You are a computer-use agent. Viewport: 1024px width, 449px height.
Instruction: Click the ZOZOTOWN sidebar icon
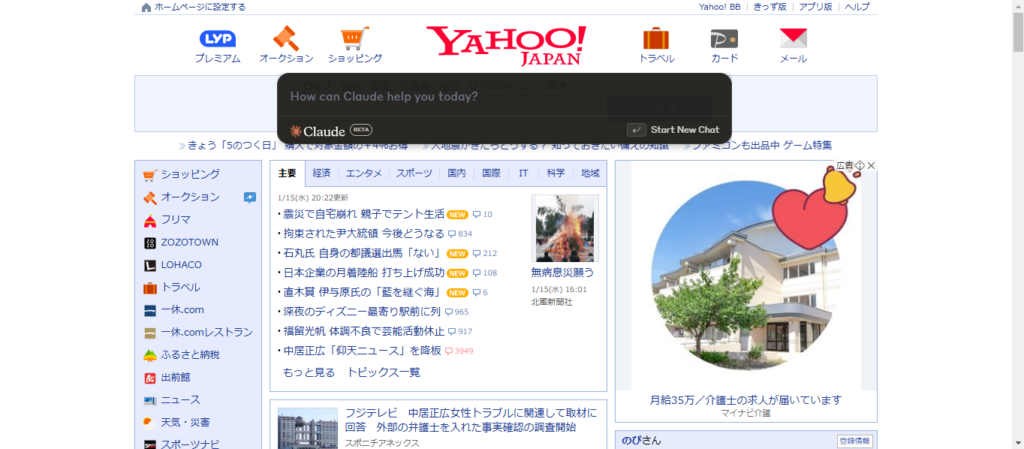(x=150, y=243)
